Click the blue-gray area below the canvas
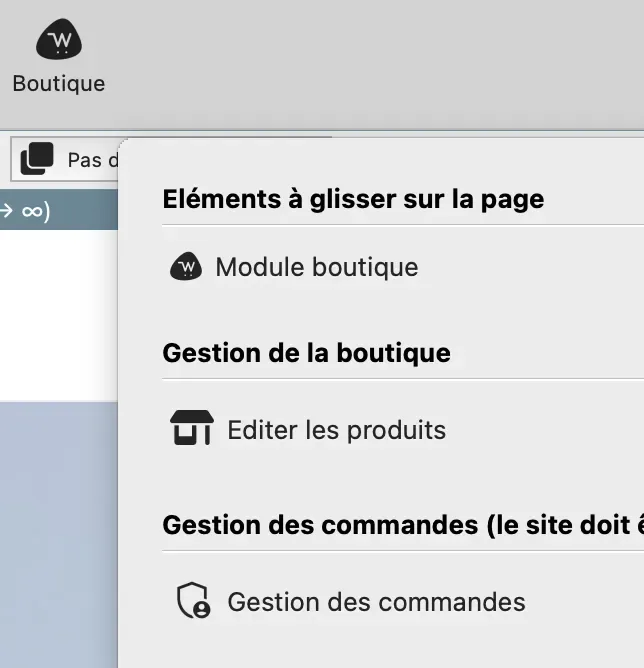Image resolution: width=644 pixels, height=668 pixels. click(58, 530)
